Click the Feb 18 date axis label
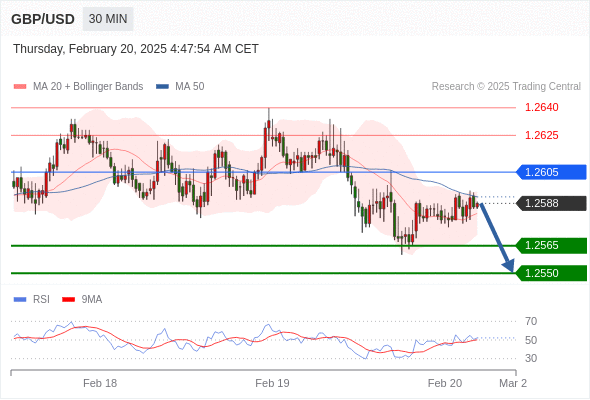Image resolution: width=590 pixels, height=400 pixels. pyautogui.click(x=100, y=383)
